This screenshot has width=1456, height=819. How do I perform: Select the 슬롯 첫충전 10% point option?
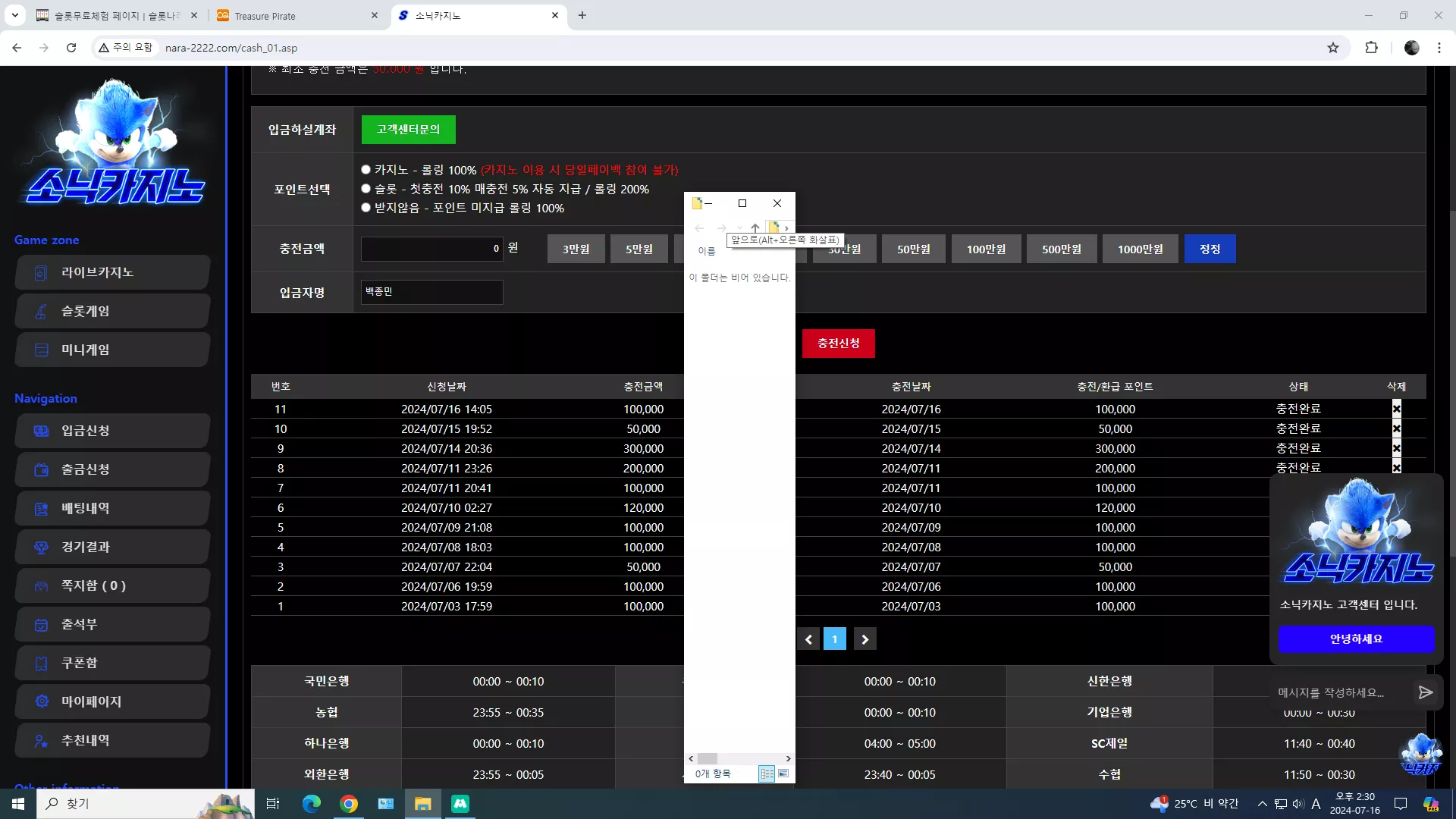coord(366,189)
